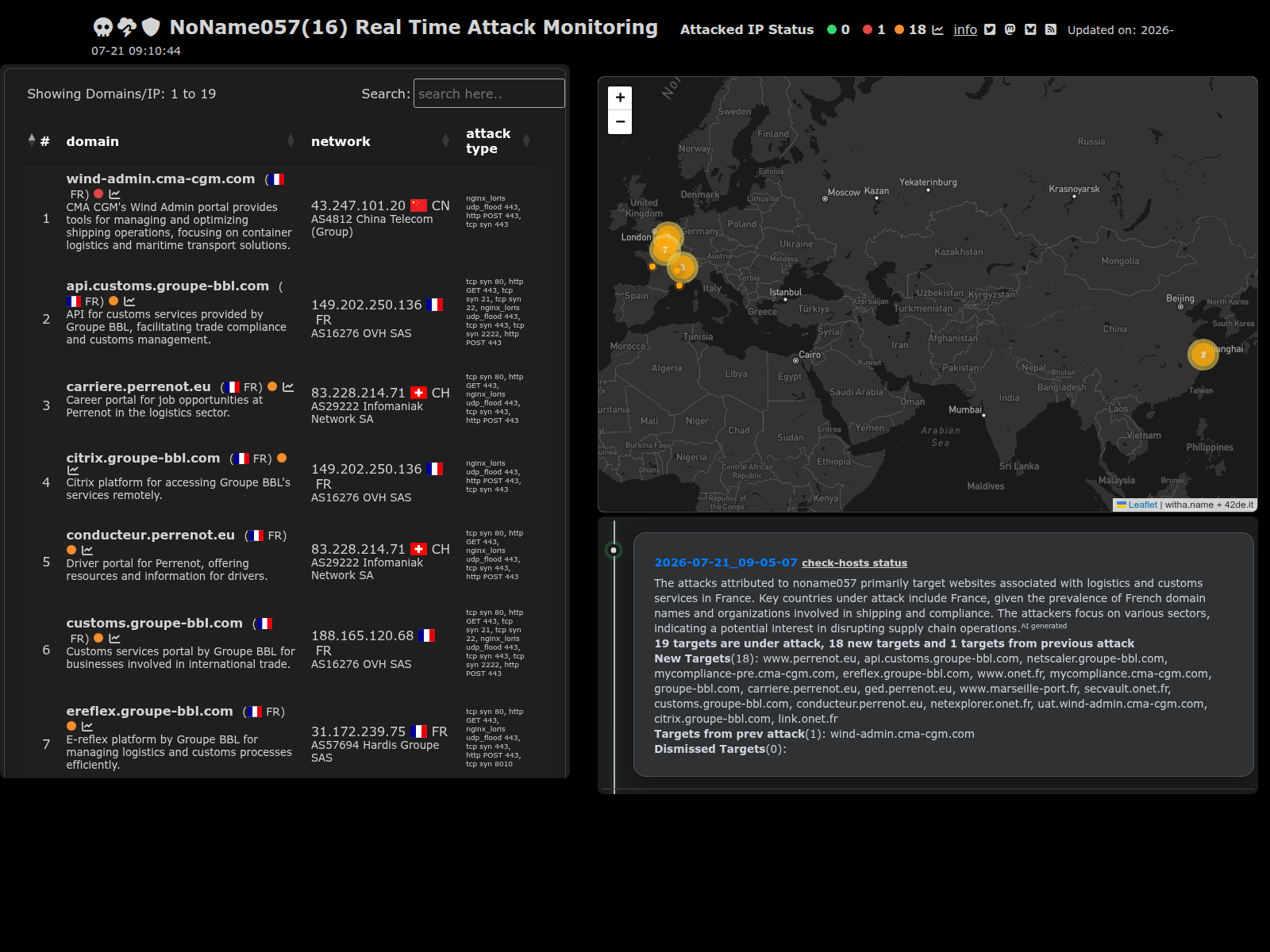Click the orange status dot in Attacked IP Status
The image size is (1270, 952).
point(899,29)
